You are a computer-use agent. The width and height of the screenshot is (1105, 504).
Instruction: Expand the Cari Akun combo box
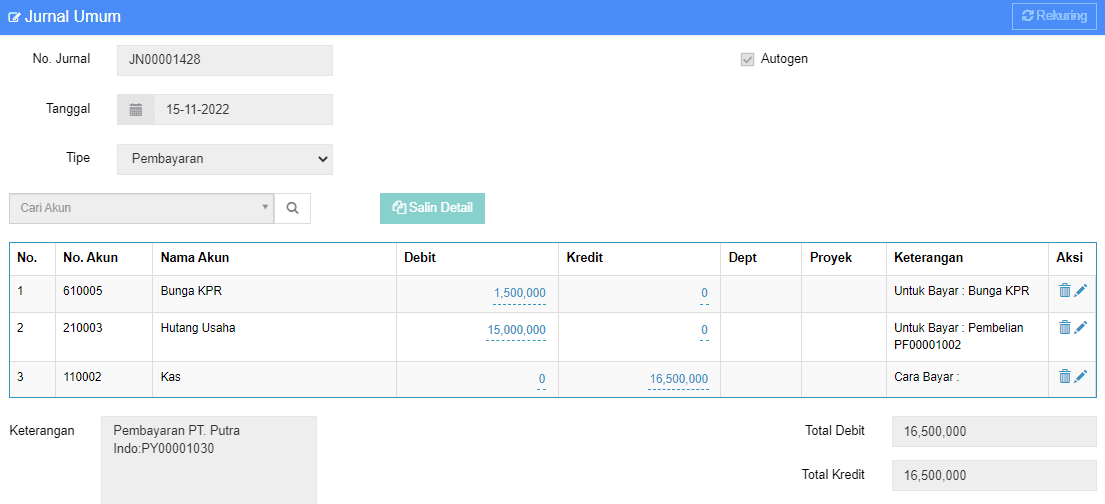(141, 209)
